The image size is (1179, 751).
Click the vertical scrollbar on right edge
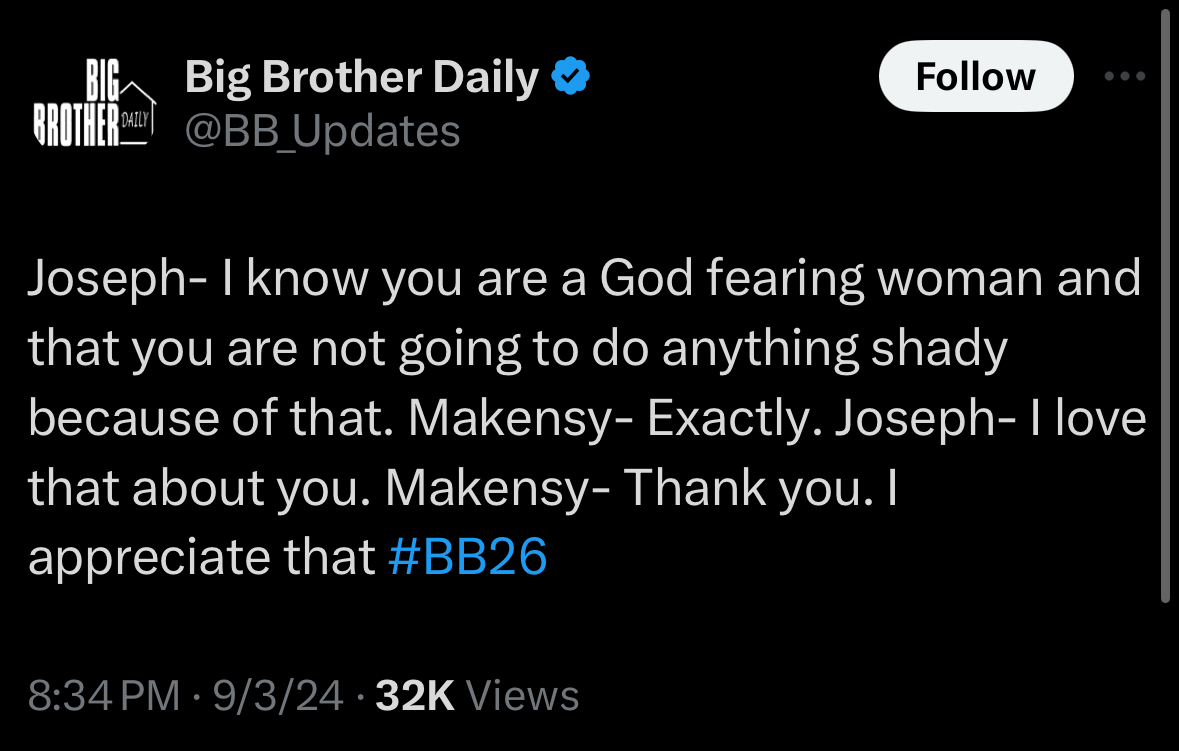(x=1166, y=301)
